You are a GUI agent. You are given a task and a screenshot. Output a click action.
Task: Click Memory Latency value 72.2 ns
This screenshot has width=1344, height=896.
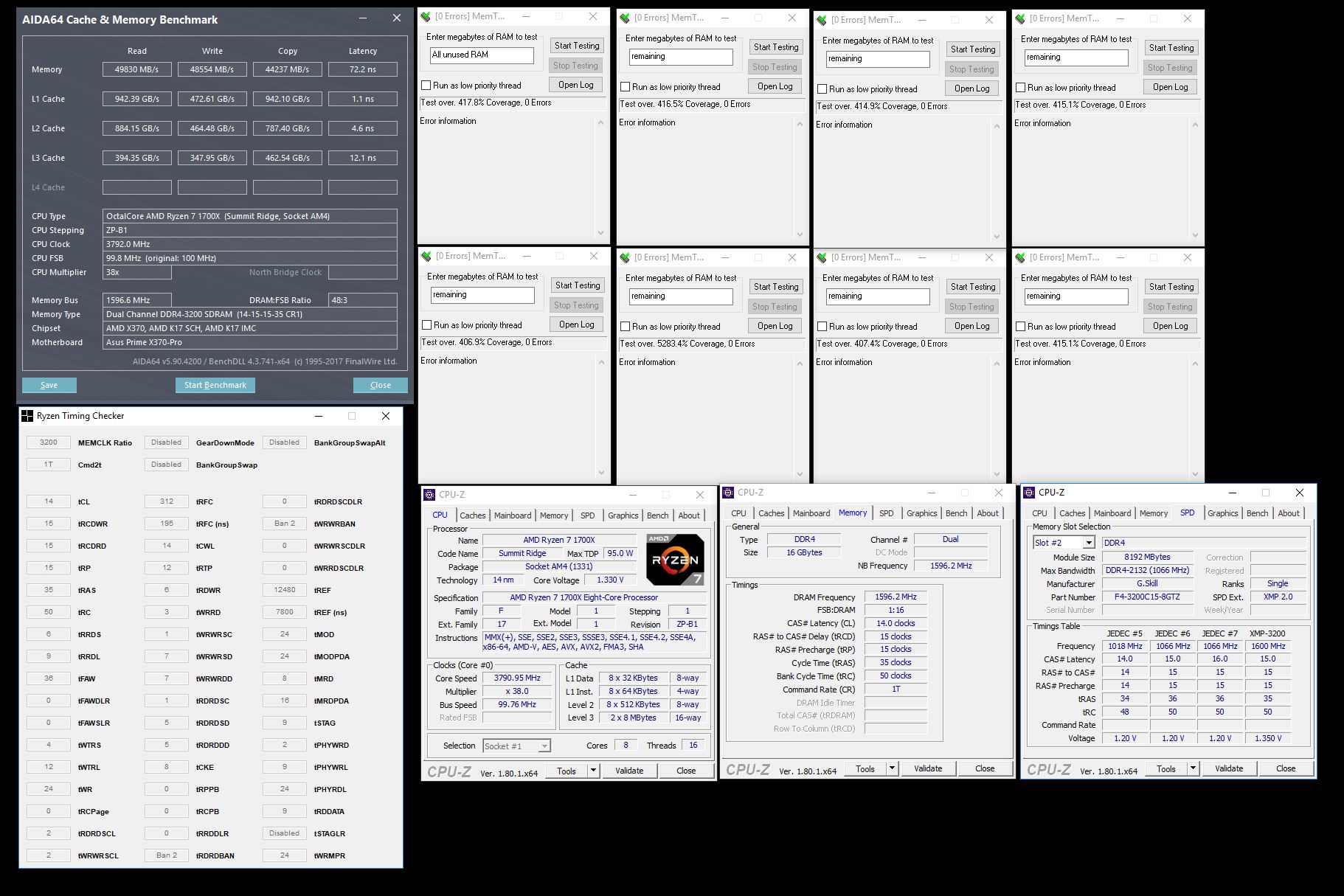[x=363, y=69]
